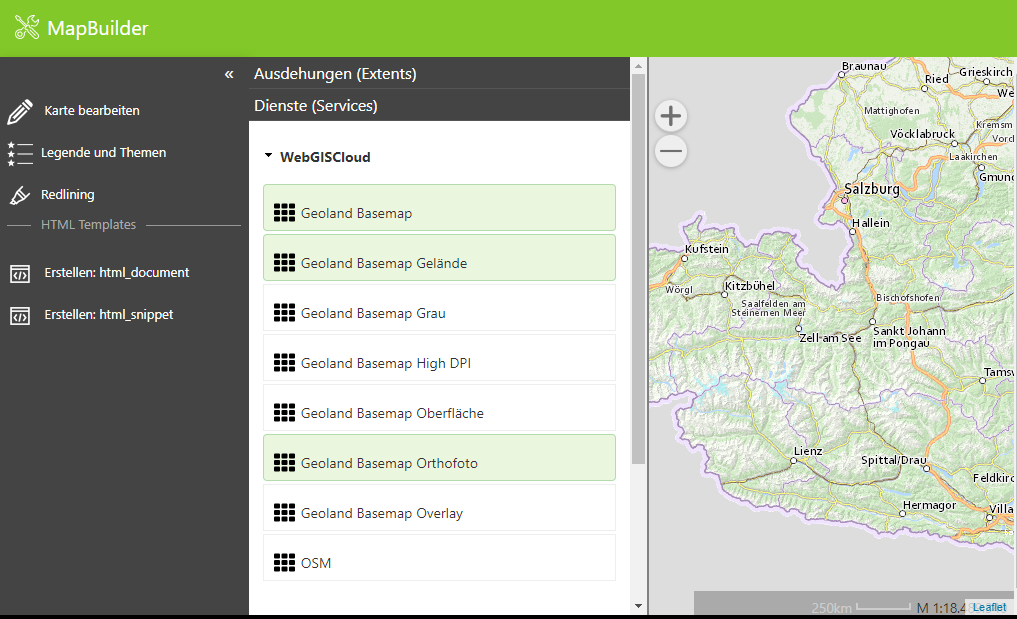Click the Hermagor label on the map
1017x619 pixels.
(x=929, y=505)
